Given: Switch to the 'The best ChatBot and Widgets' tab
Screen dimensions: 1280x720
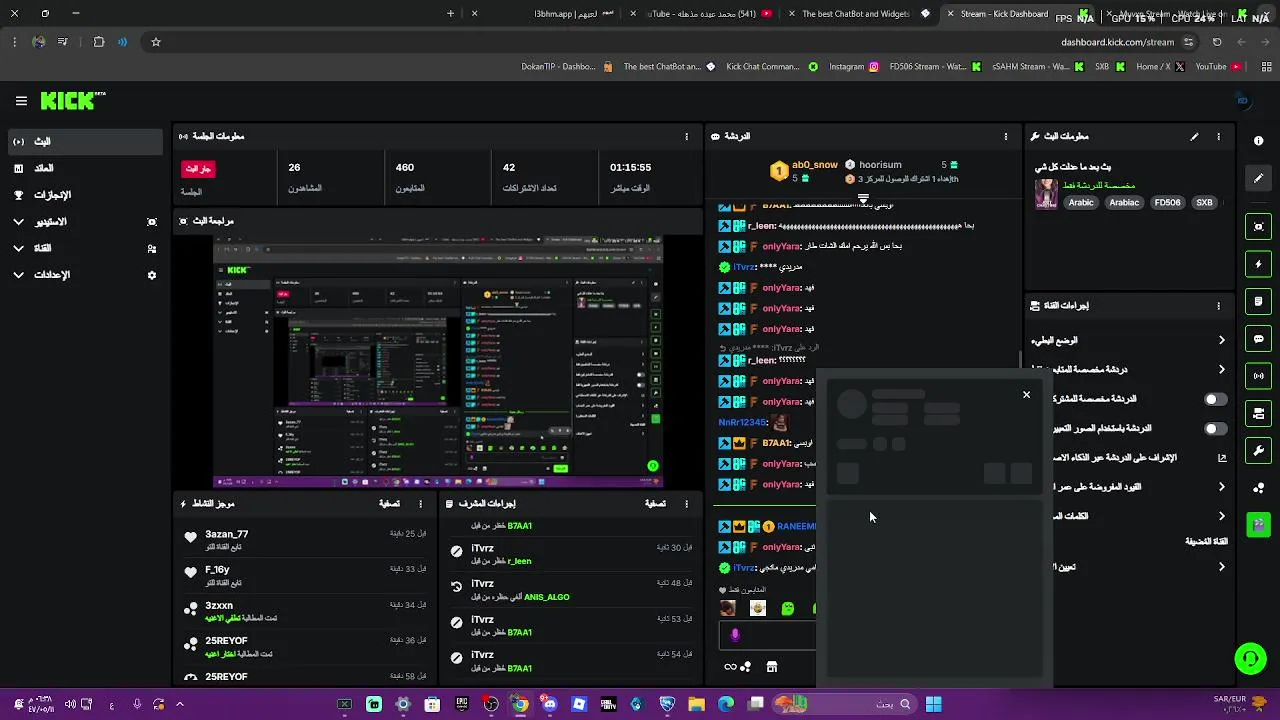Looking at the screenshot, I should click(856, 14).
